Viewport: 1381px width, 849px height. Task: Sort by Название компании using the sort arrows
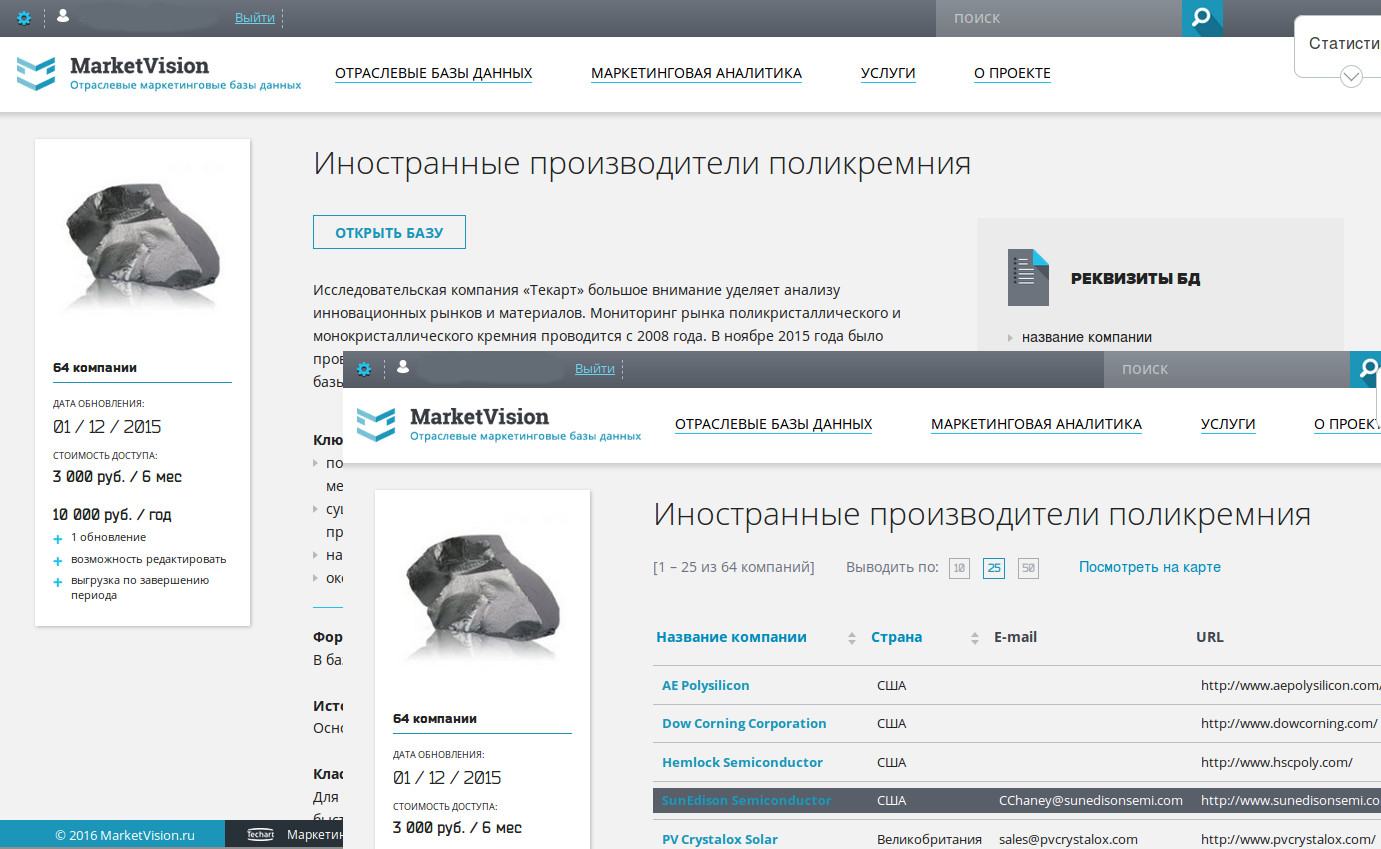coord(852,638)
